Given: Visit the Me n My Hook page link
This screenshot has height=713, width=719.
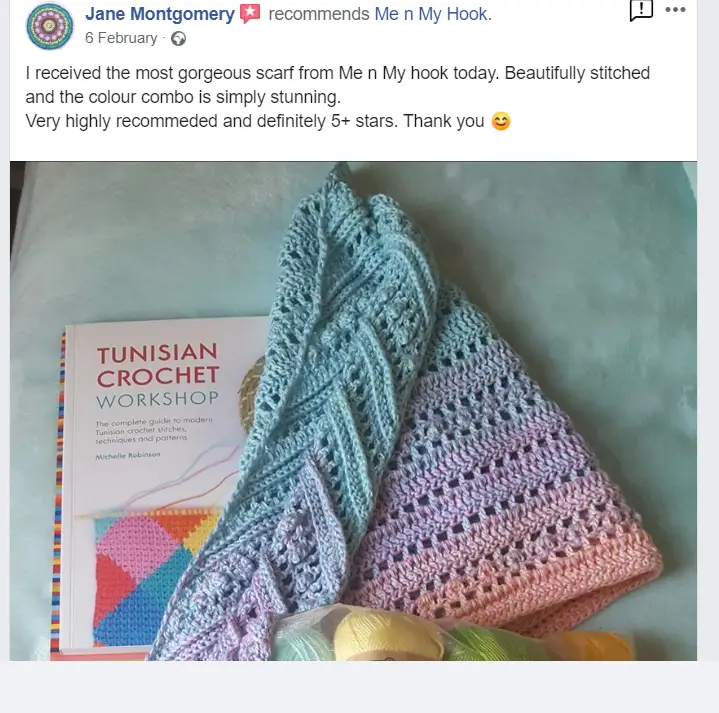Looking at the screenshot, I should click(433, 14).
